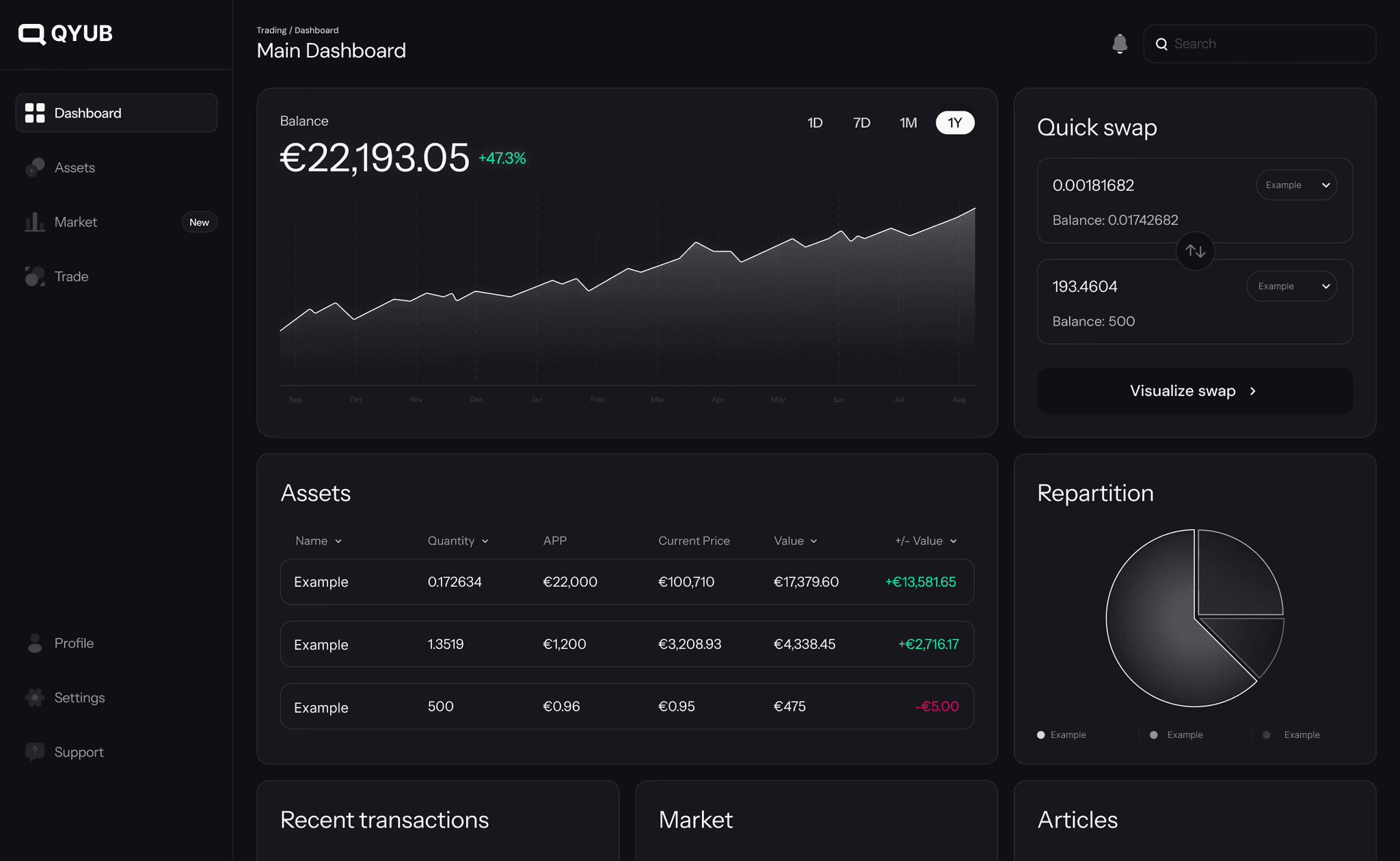Open the Profile section
The width and height of the screenshot is (1400, 861).
(74, 643)
